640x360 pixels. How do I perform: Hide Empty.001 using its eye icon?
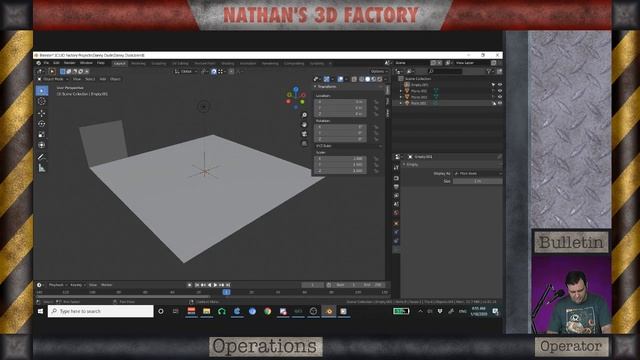click(500, 85)
